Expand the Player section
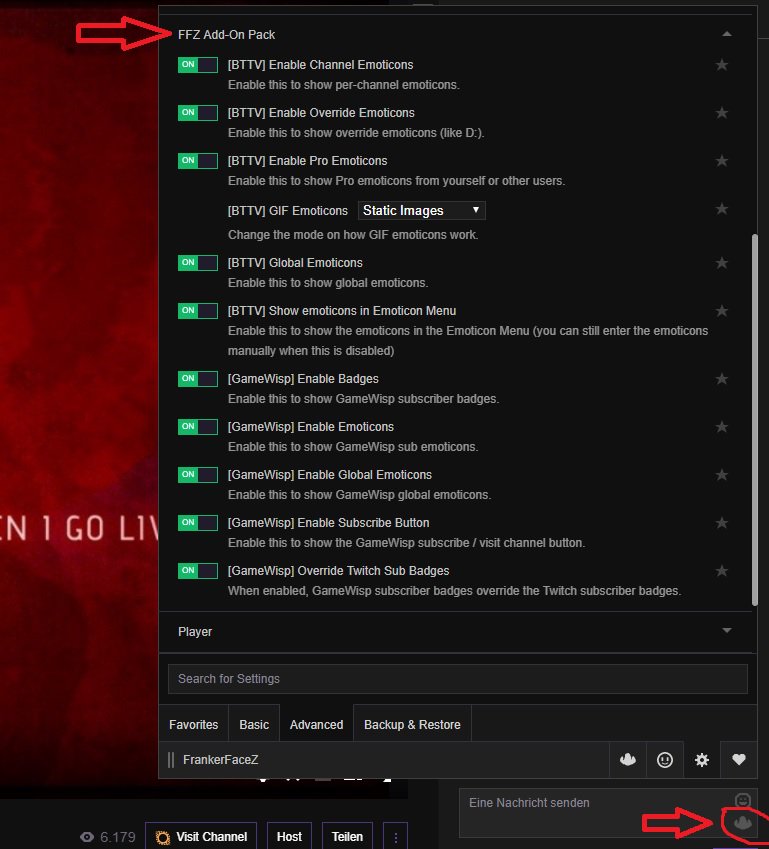Image resolution: width=769 pixels, height=849 pixels. tap(727, 630)
